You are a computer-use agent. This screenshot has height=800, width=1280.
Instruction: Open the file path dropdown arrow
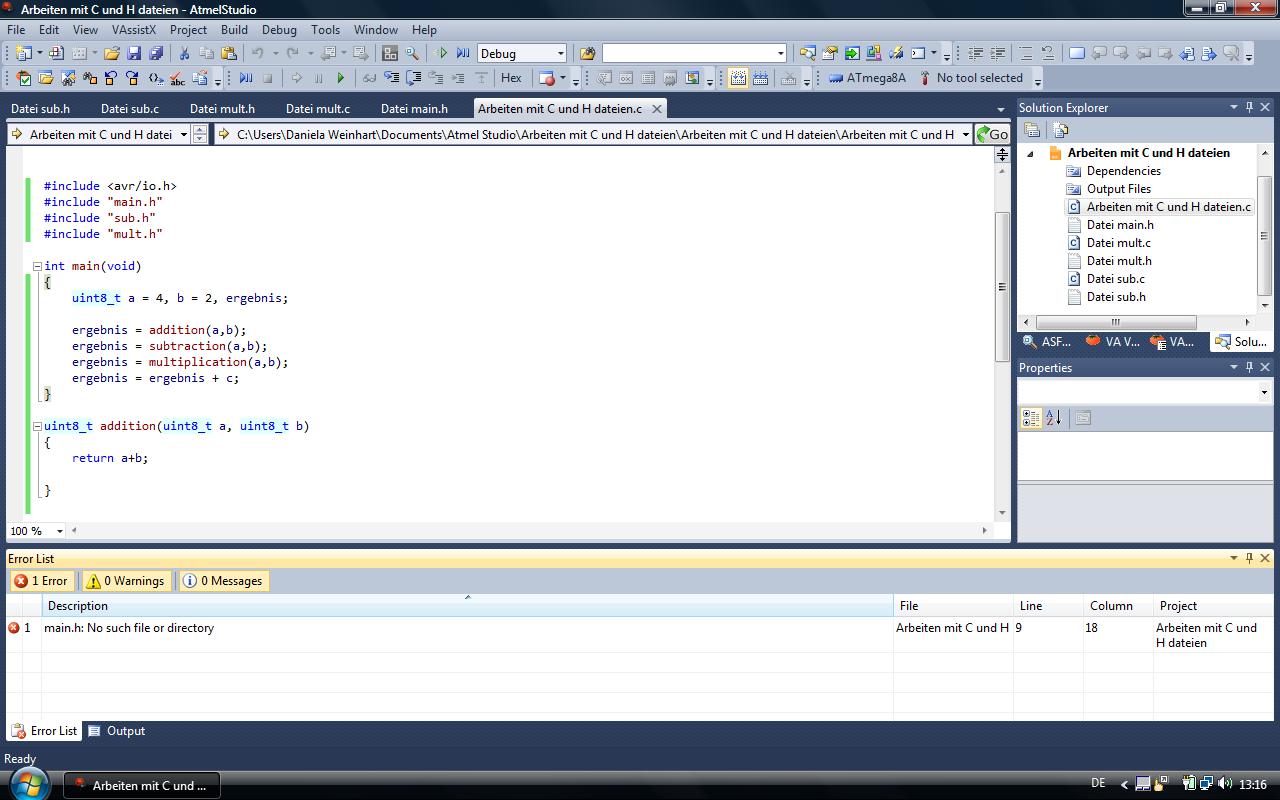(965, 134)
